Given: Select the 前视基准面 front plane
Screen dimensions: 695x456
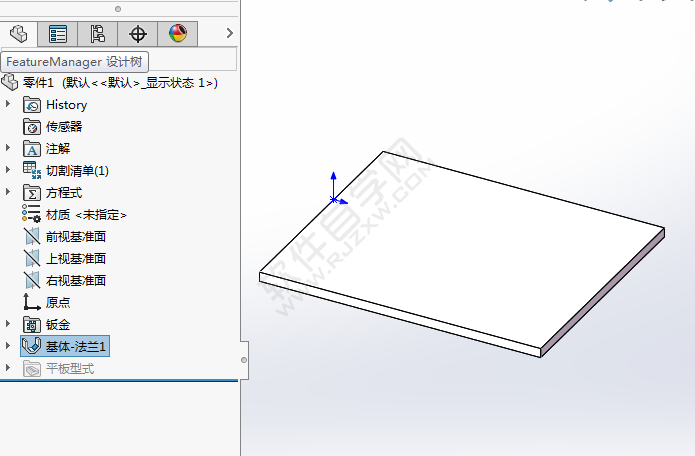Looking at the screenshot, I should coord(75,236).
